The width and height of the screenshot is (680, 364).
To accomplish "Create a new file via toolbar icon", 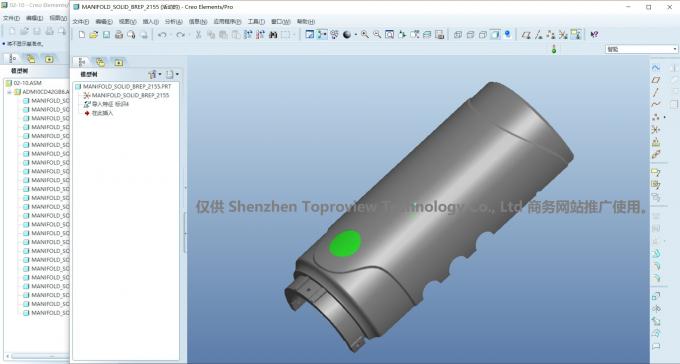I will pyautogui.click(x=82, y=35).
